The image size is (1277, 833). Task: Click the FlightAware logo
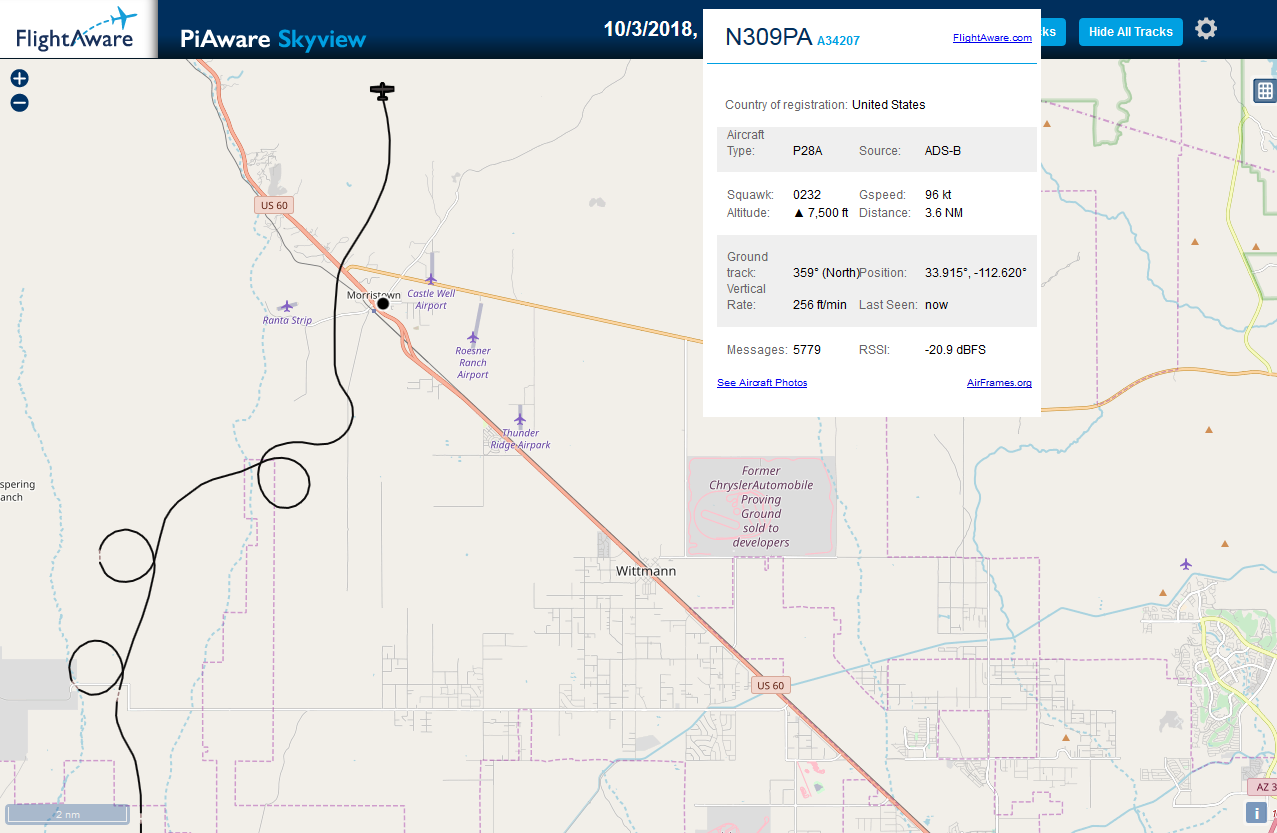78,29
